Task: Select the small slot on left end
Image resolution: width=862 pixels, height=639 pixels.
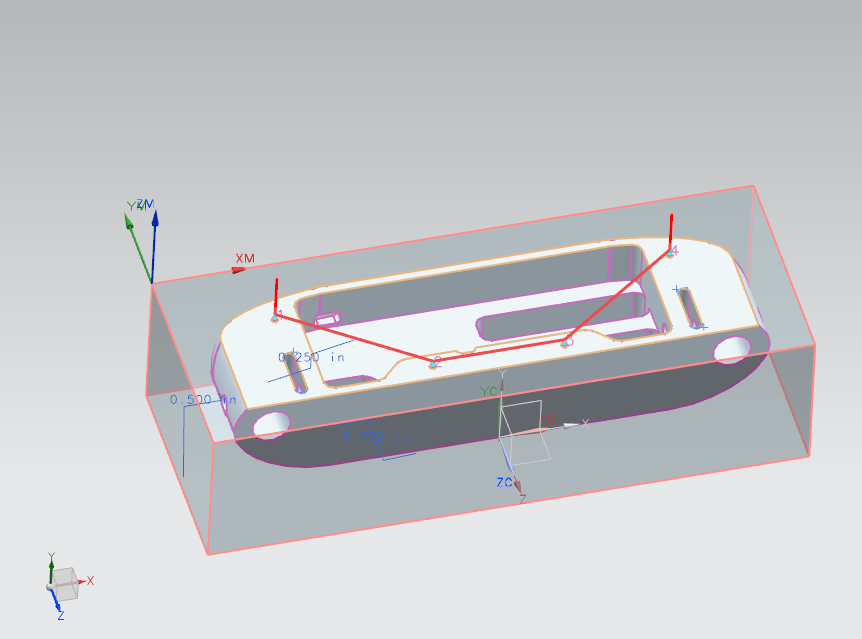Action: pos(297,373)
